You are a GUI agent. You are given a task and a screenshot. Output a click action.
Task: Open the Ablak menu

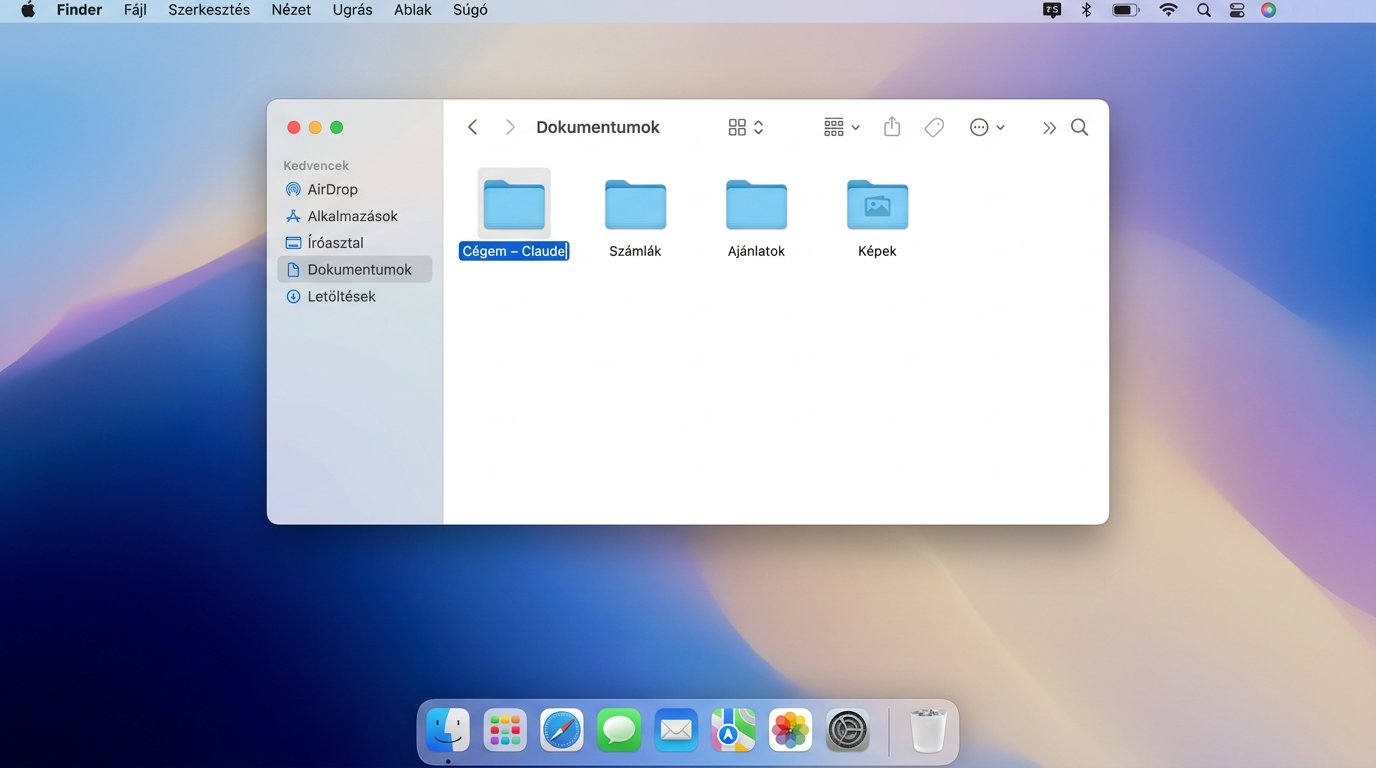(x=413, y=10)
